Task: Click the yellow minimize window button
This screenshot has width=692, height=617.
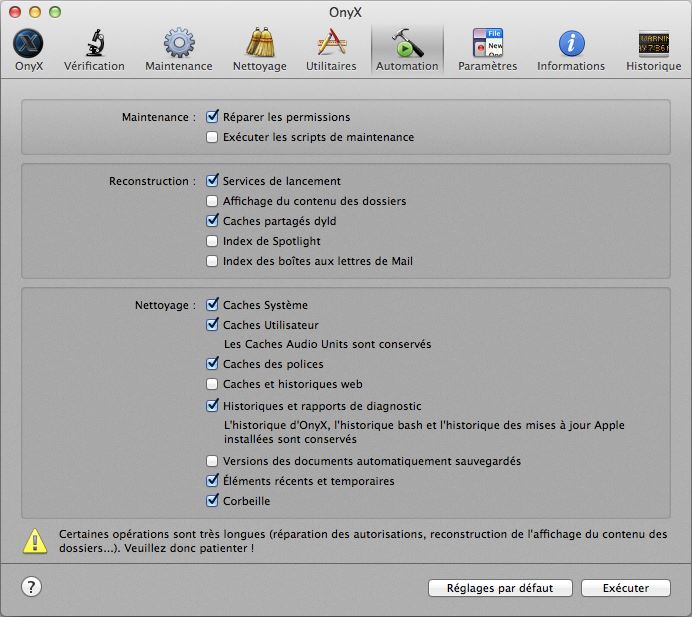Action: point(35,12)
